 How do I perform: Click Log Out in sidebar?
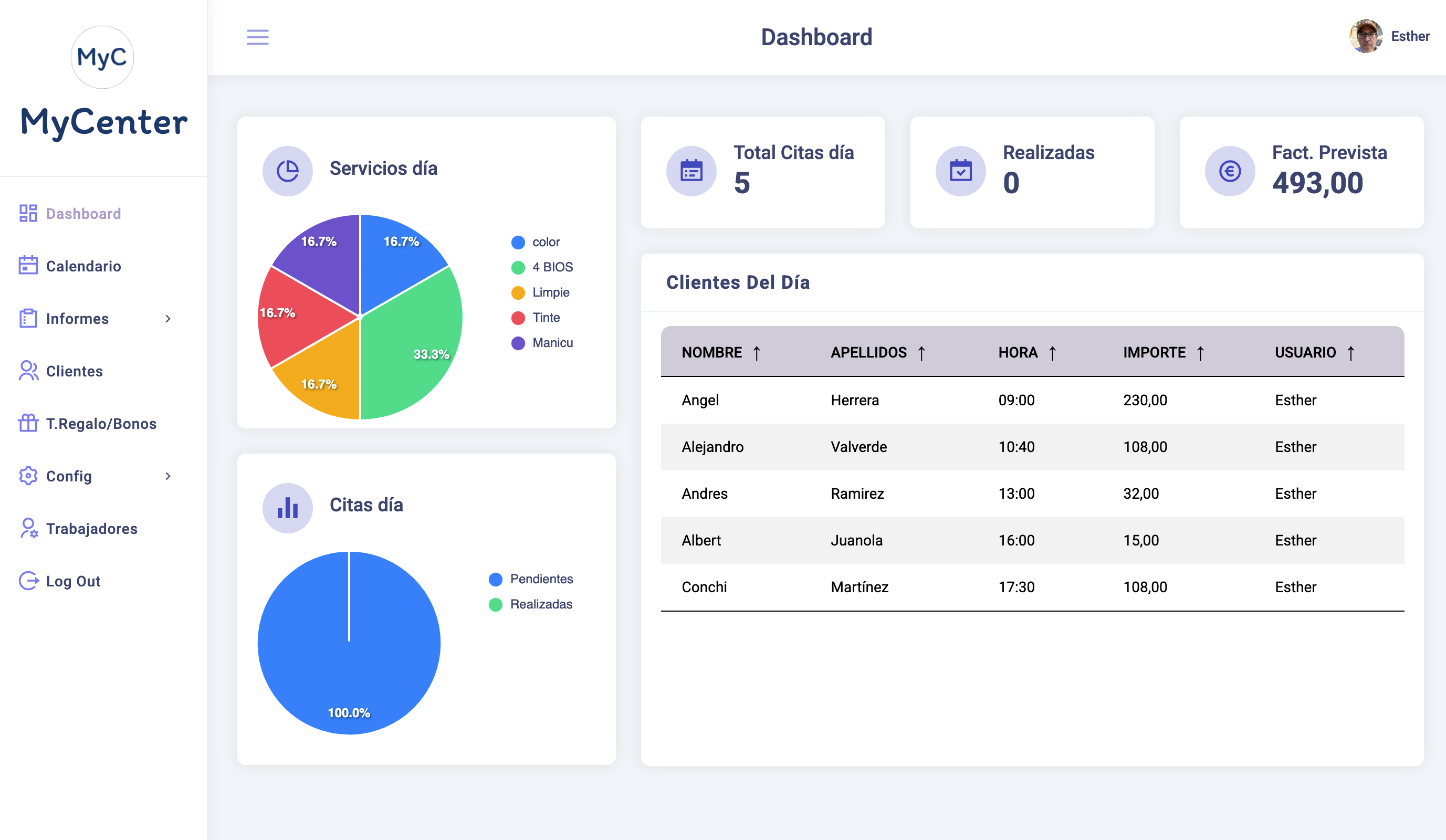pyautogui.click(x=73, y=581)
